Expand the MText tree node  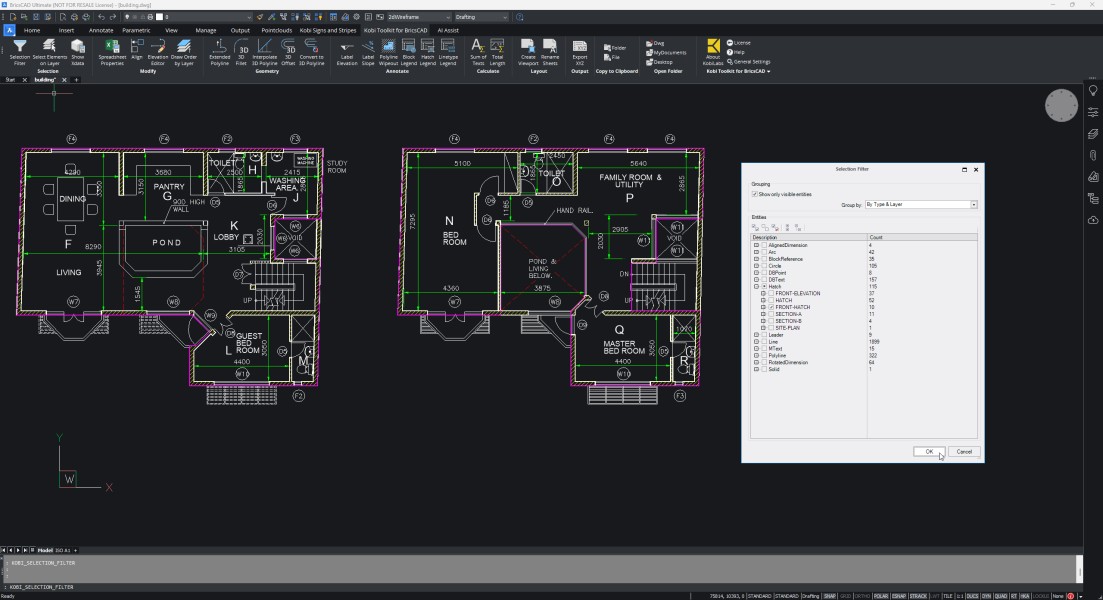(756, 349)
